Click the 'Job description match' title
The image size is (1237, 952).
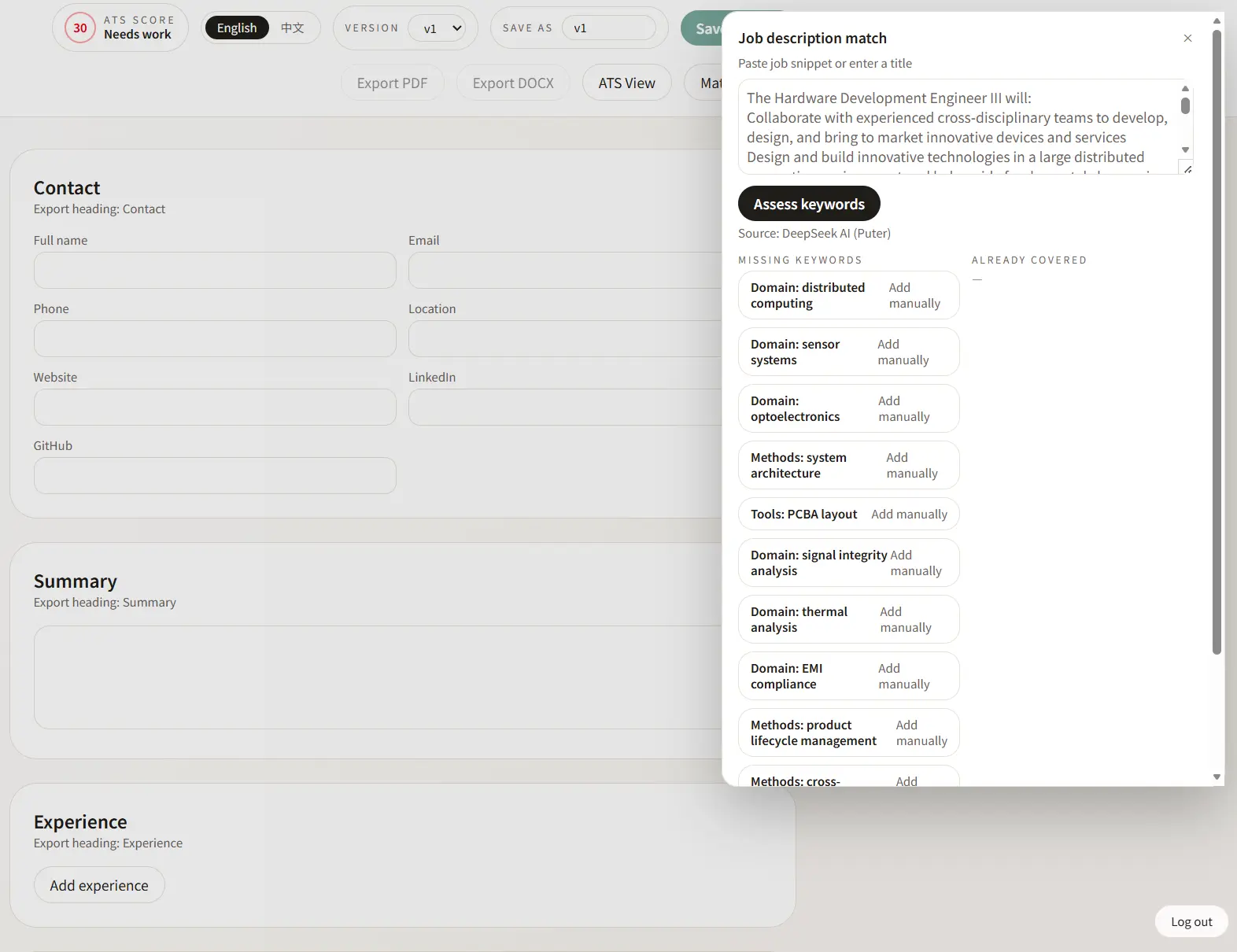(812, 38)
